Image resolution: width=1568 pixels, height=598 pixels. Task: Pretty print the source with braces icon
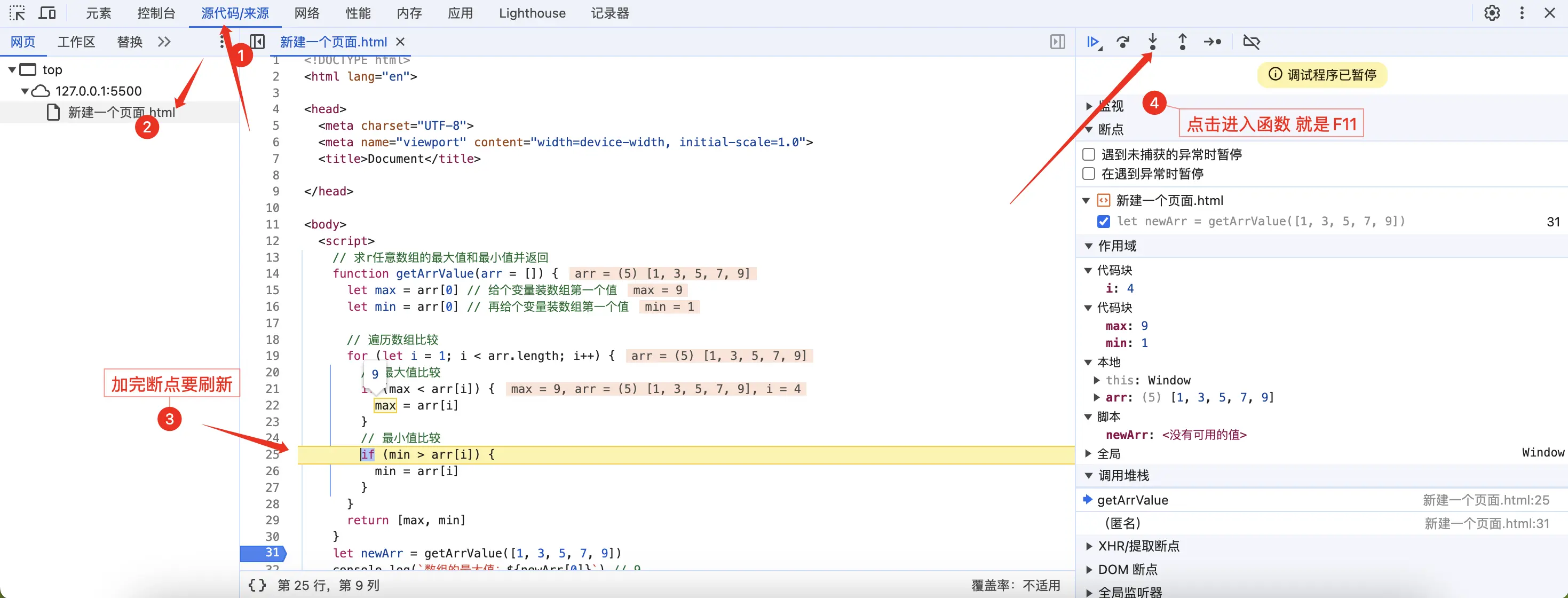(x=257, y=585)
